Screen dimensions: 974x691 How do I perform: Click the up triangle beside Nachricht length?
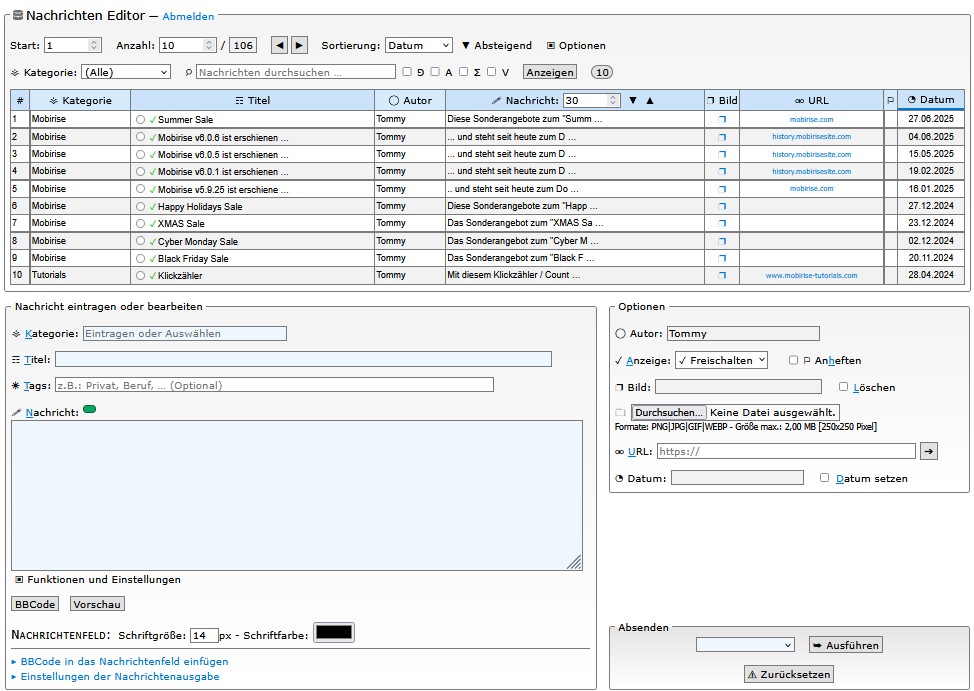click(x=649, y=100)
